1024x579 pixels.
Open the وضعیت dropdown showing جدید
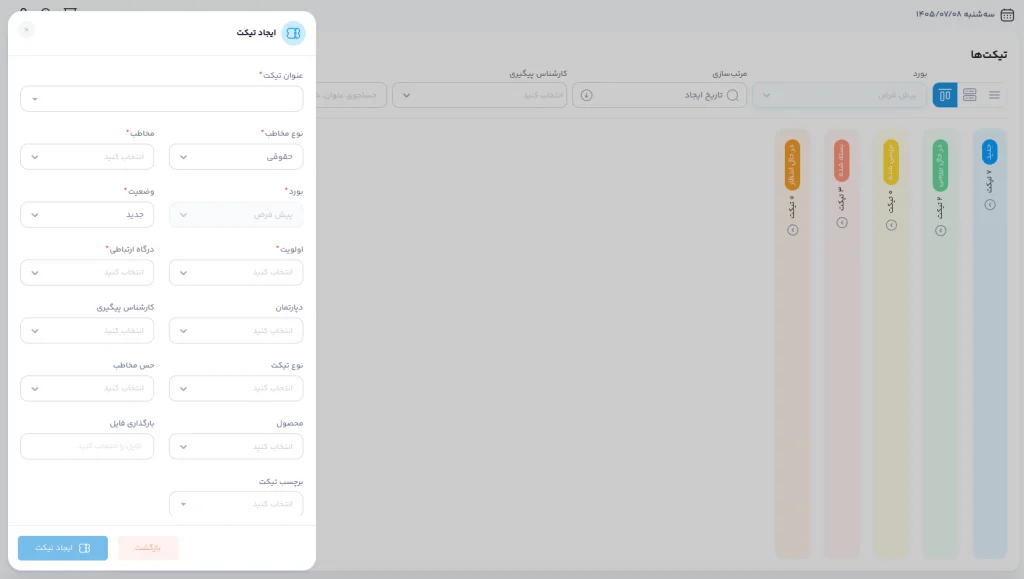(x=87, y=215)
